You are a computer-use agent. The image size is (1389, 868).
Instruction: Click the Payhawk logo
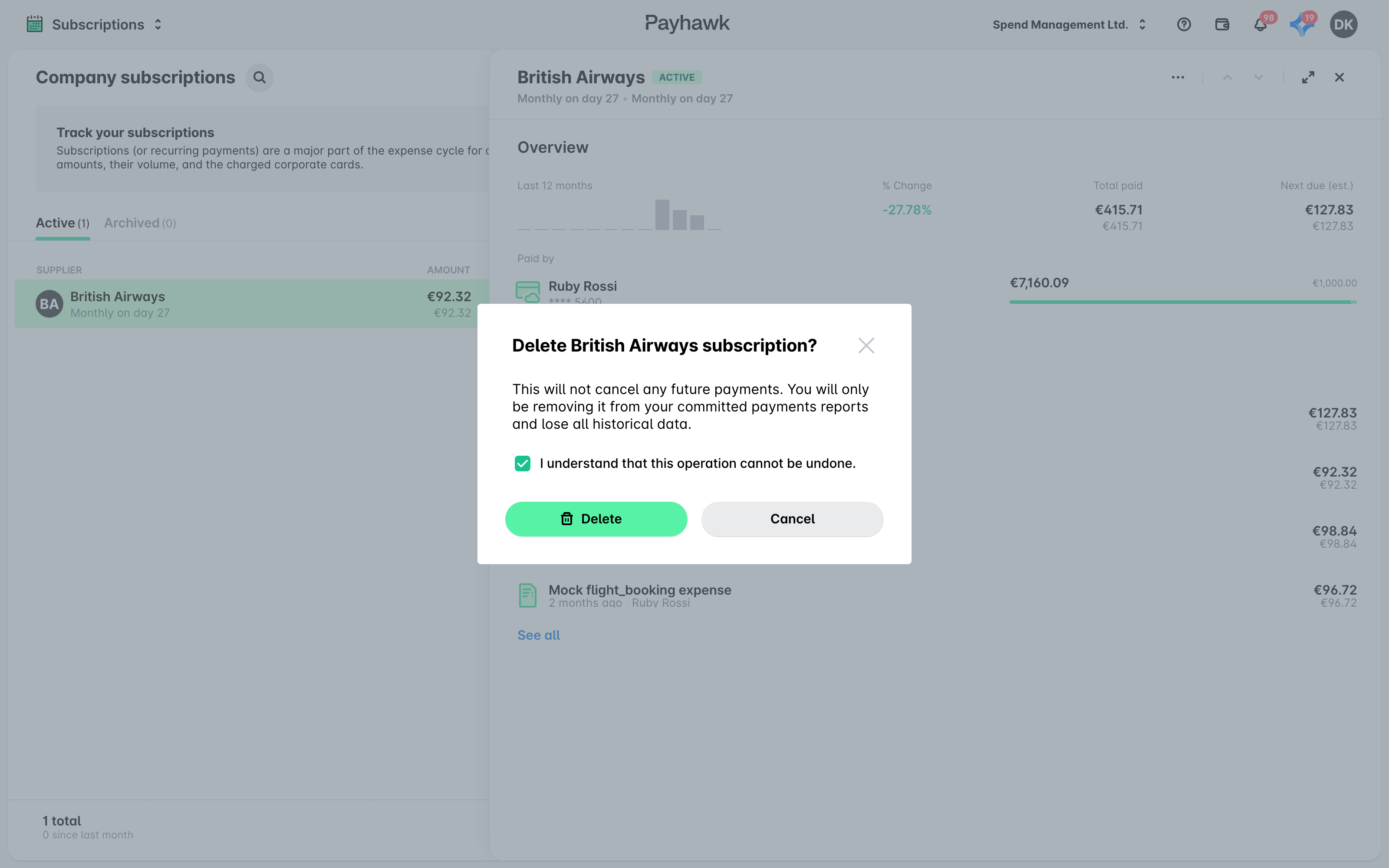pos(687,23)
